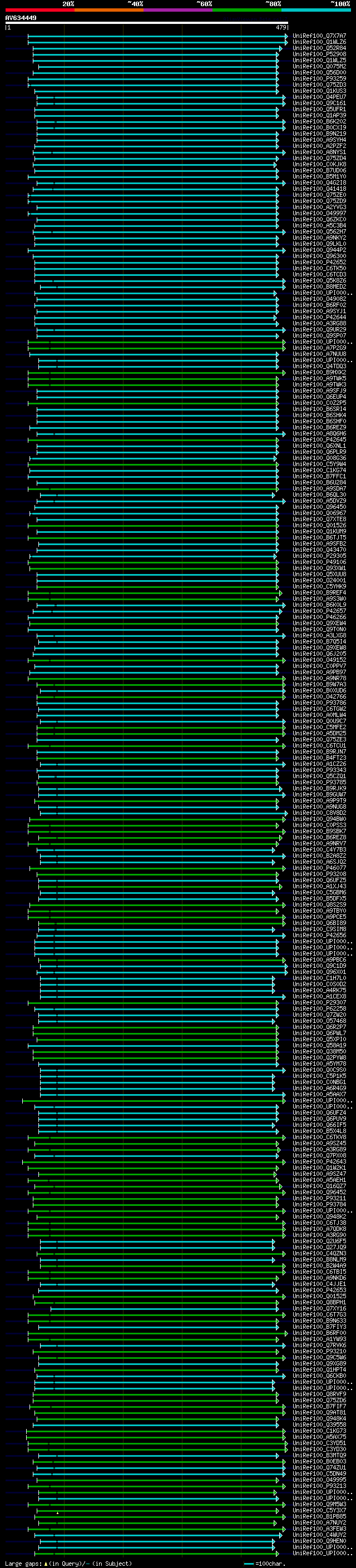
Task: Click the UniRef100_B1PB85 hit label
Action: point(319,1517)
